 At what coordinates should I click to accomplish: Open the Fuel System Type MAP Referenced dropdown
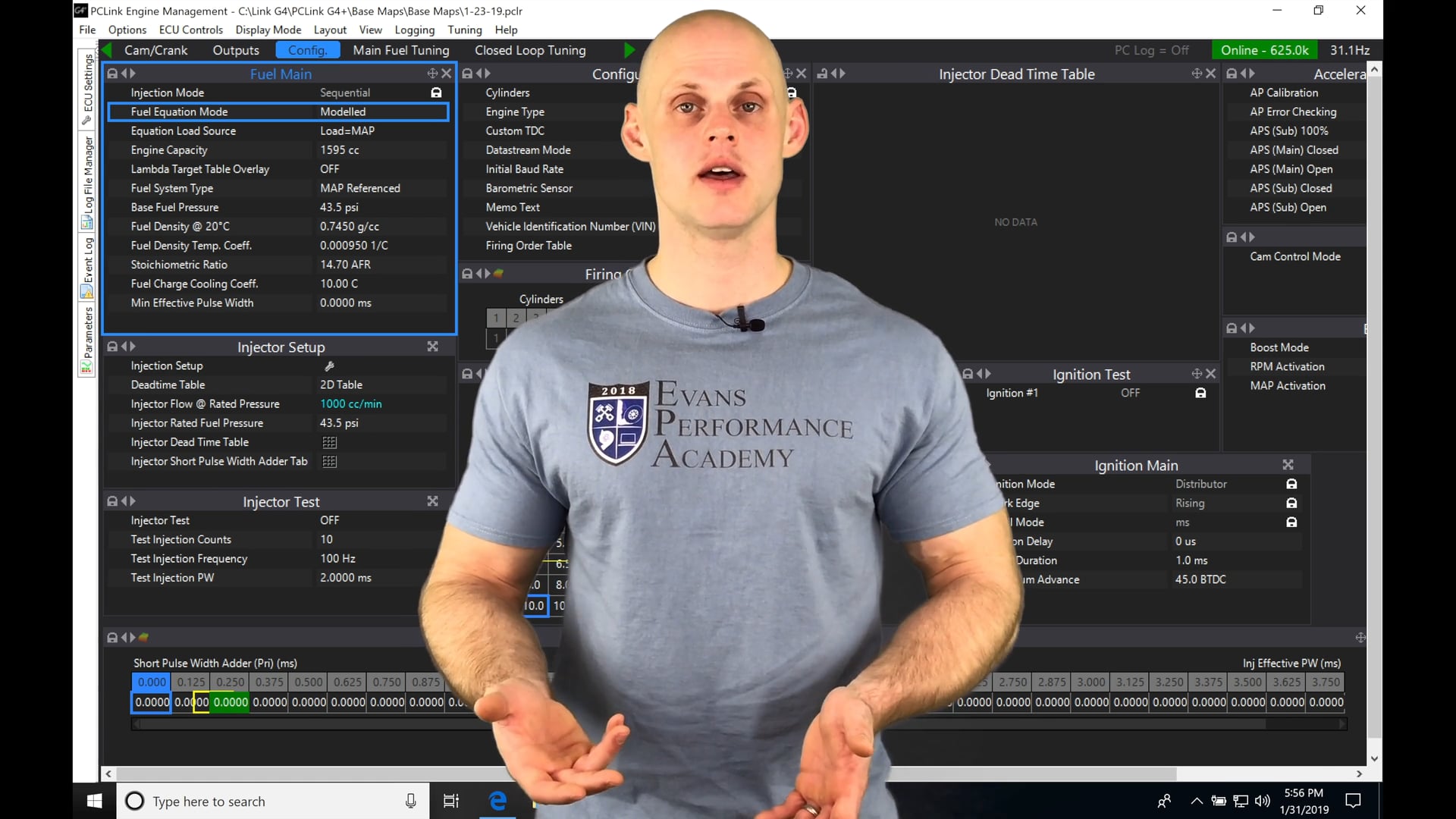coord(359,188)
